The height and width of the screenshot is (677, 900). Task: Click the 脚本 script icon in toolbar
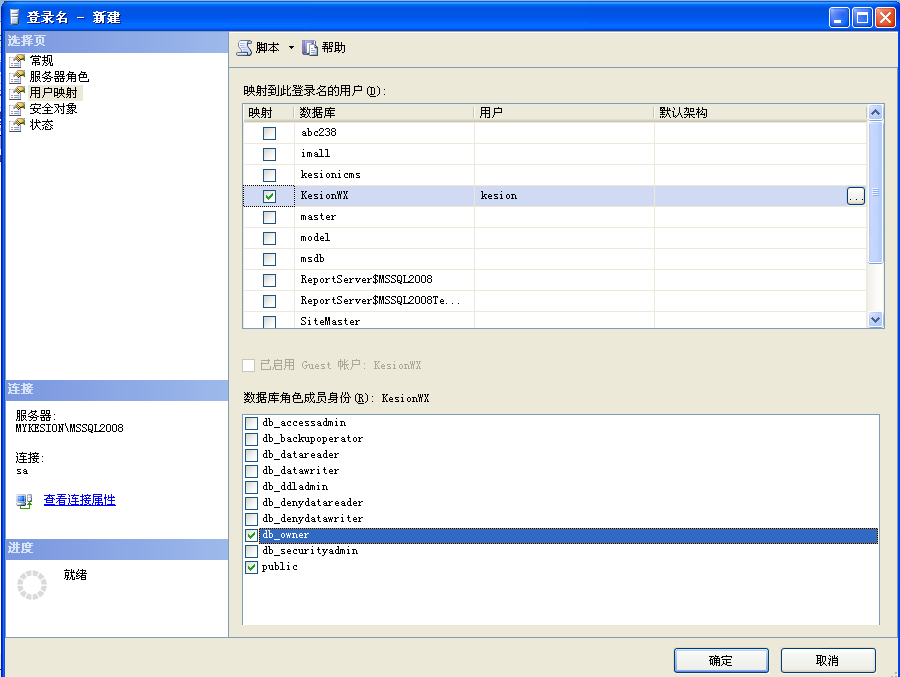click(245, 48)
